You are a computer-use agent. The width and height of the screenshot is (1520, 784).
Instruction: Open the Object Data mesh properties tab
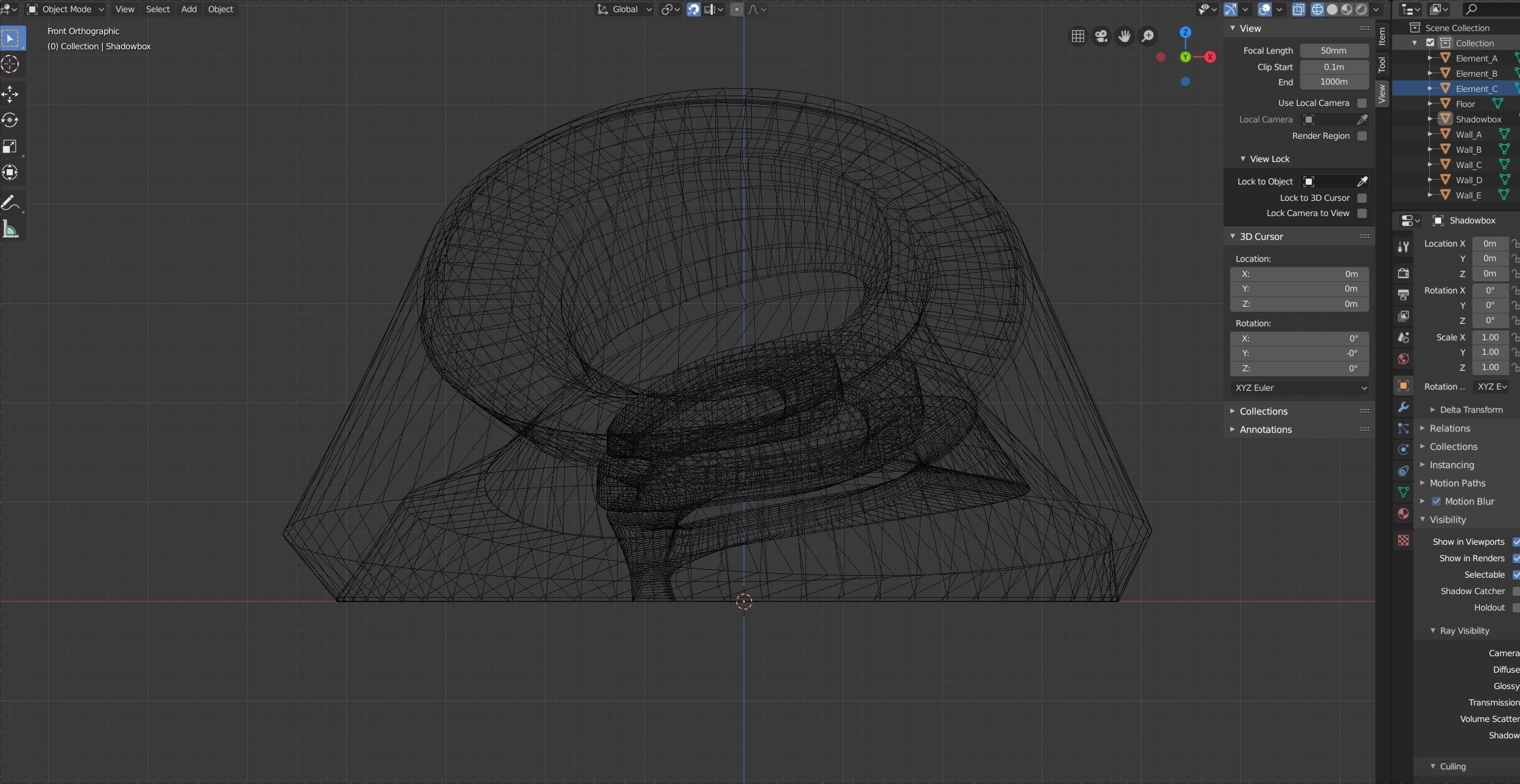[x=1403, y=492]
